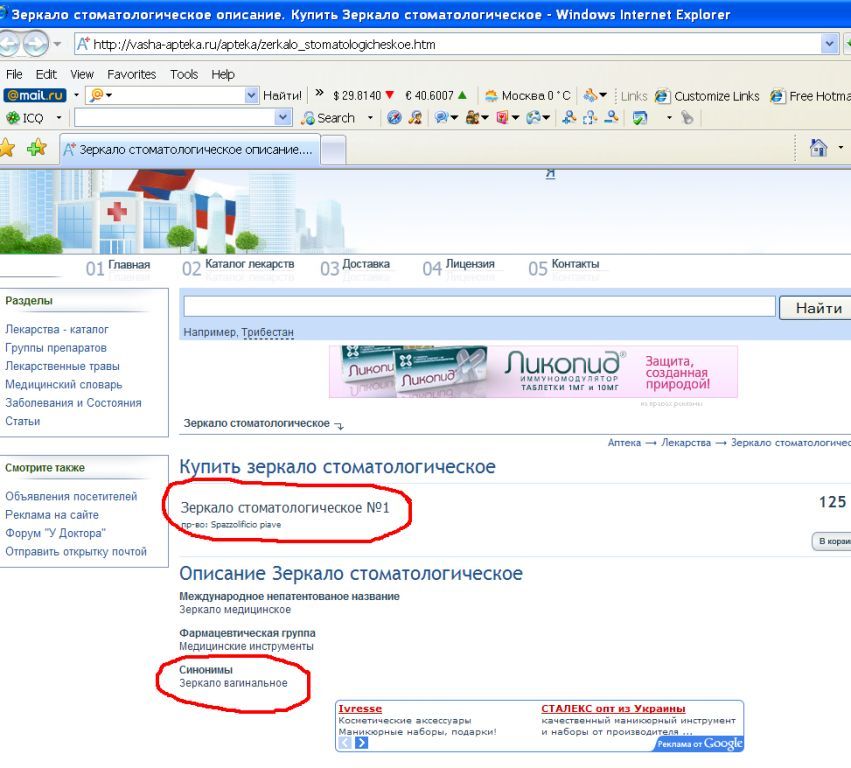Click the Home icon in the command bar

point(818,148)
